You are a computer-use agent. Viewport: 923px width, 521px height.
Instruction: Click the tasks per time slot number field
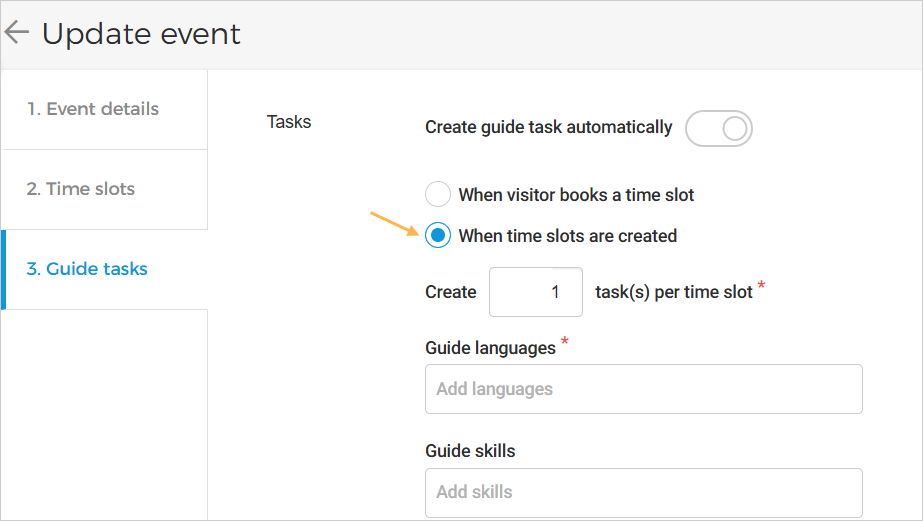536,292
